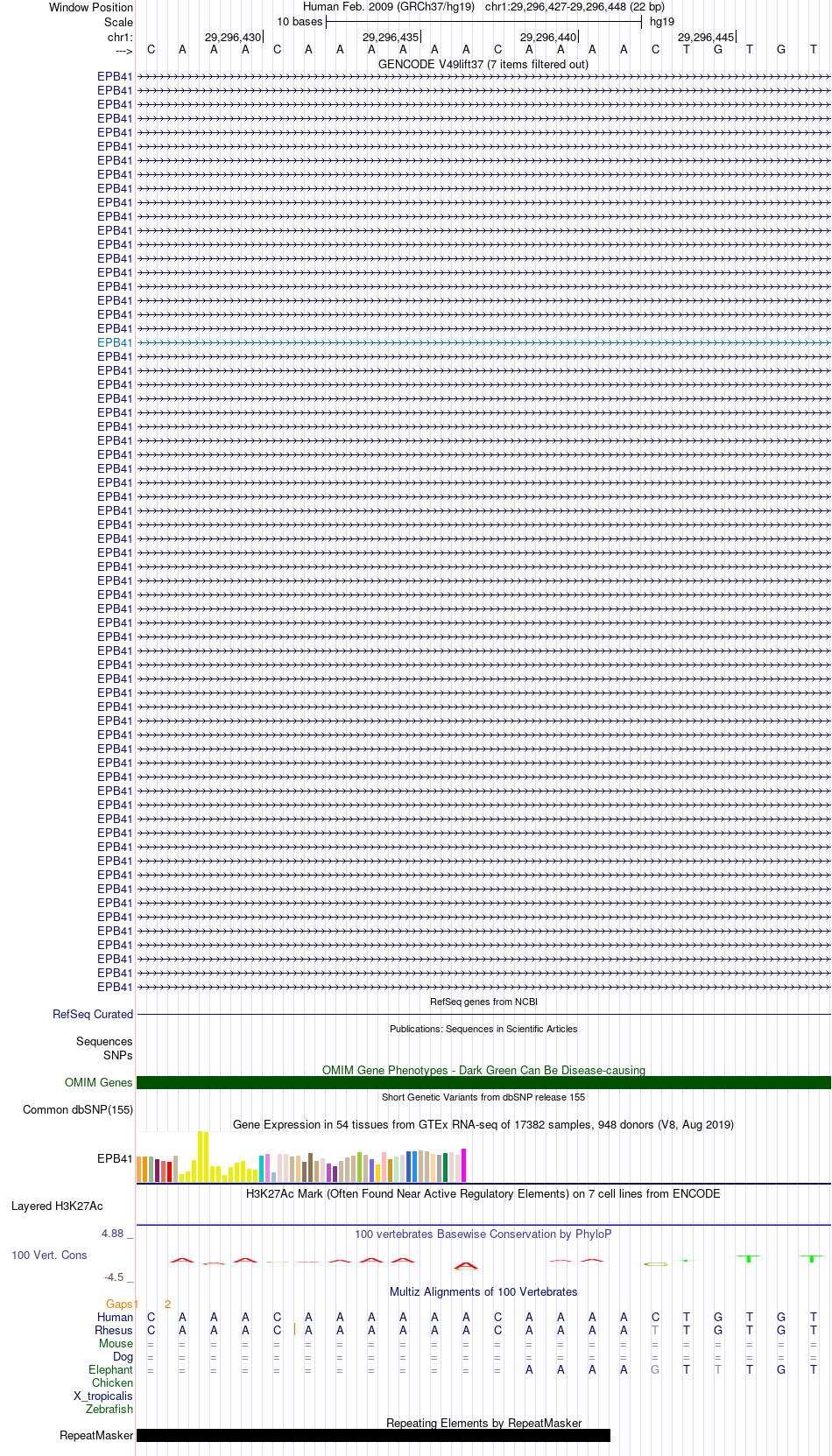Viewport: 832px width, 1456px height.
Task: Click 'Publications: Sequences in Scientific Articles' title
Action: 483,1029
